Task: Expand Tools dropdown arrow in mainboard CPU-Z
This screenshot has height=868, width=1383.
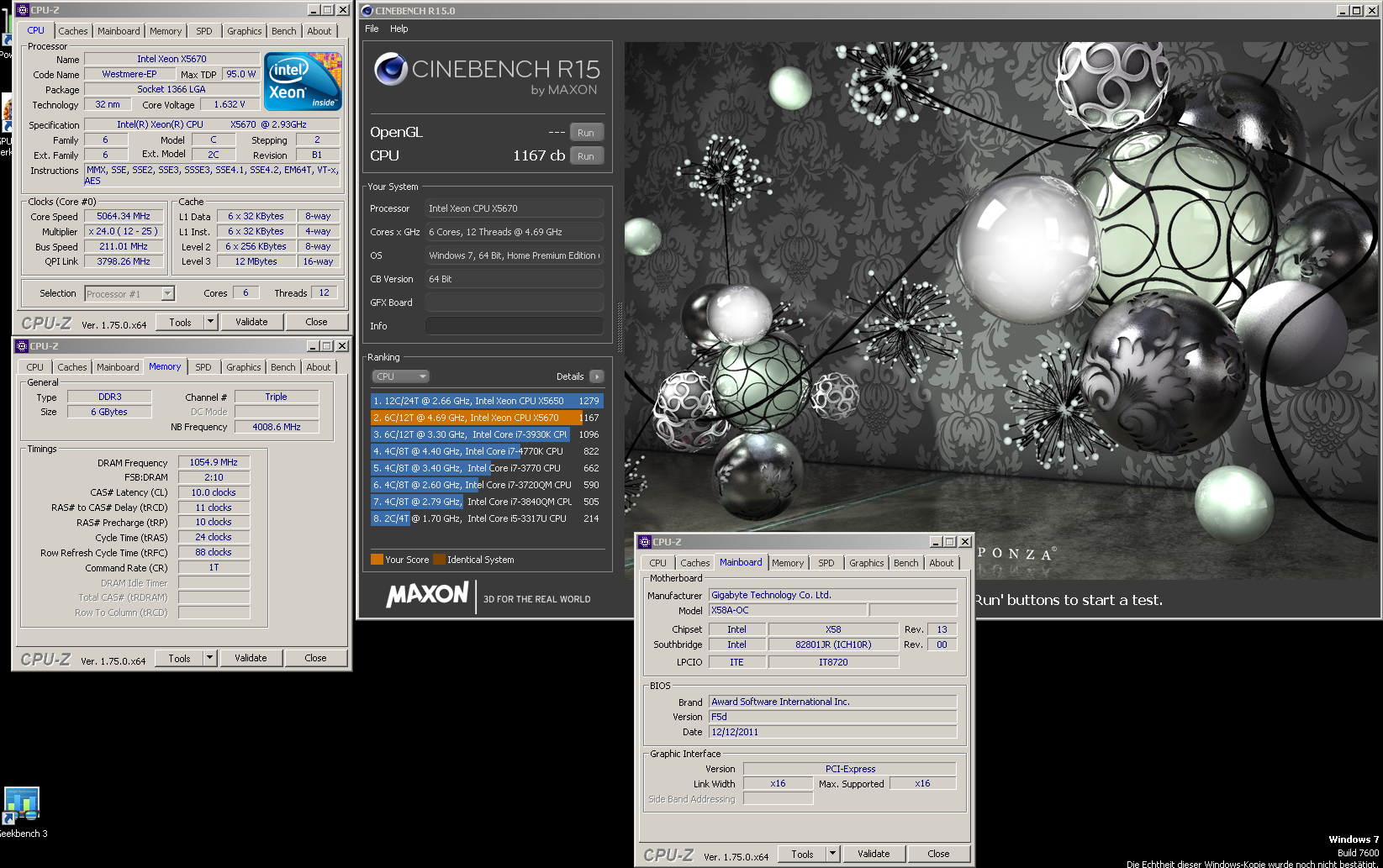Action: (832, 854)
